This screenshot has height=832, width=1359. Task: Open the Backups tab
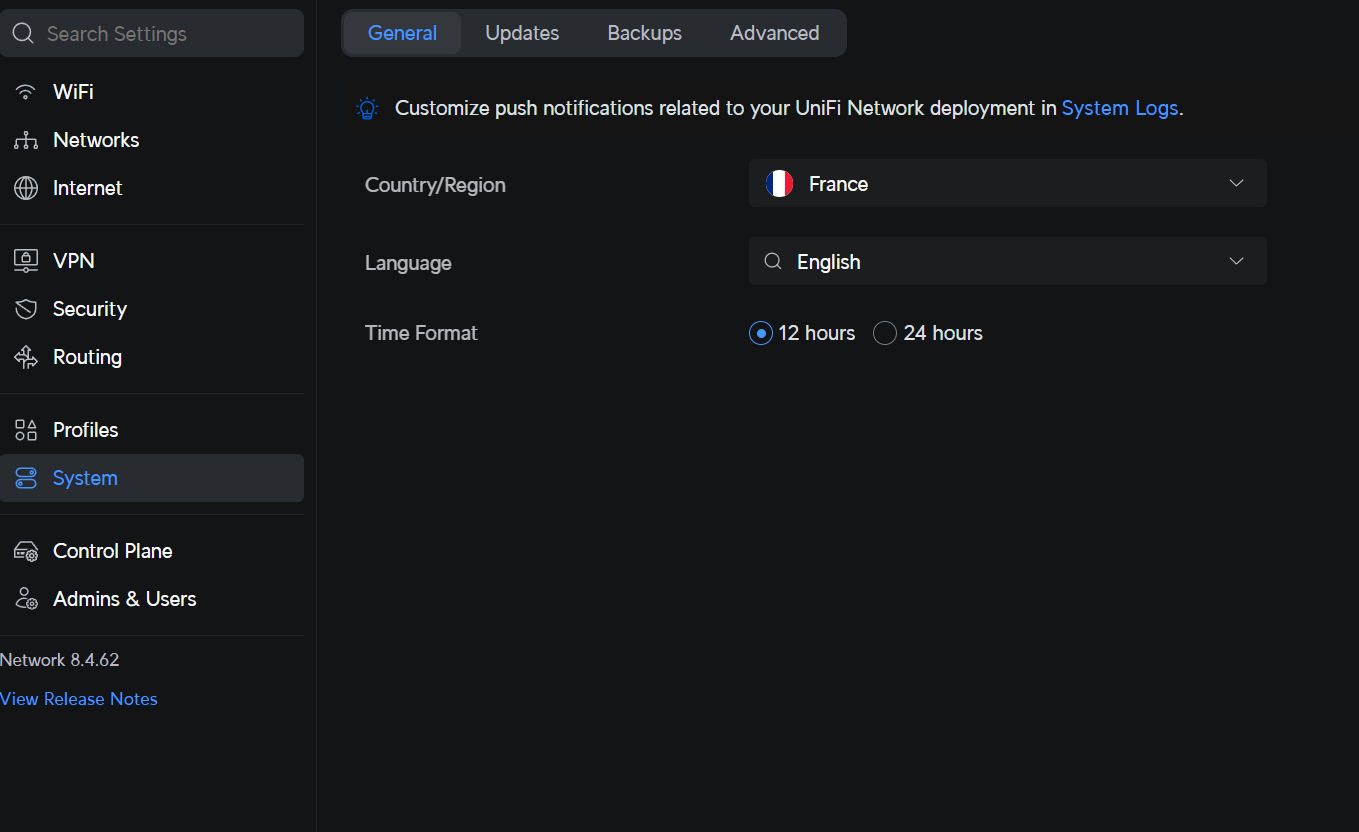(x=644, y=33)
